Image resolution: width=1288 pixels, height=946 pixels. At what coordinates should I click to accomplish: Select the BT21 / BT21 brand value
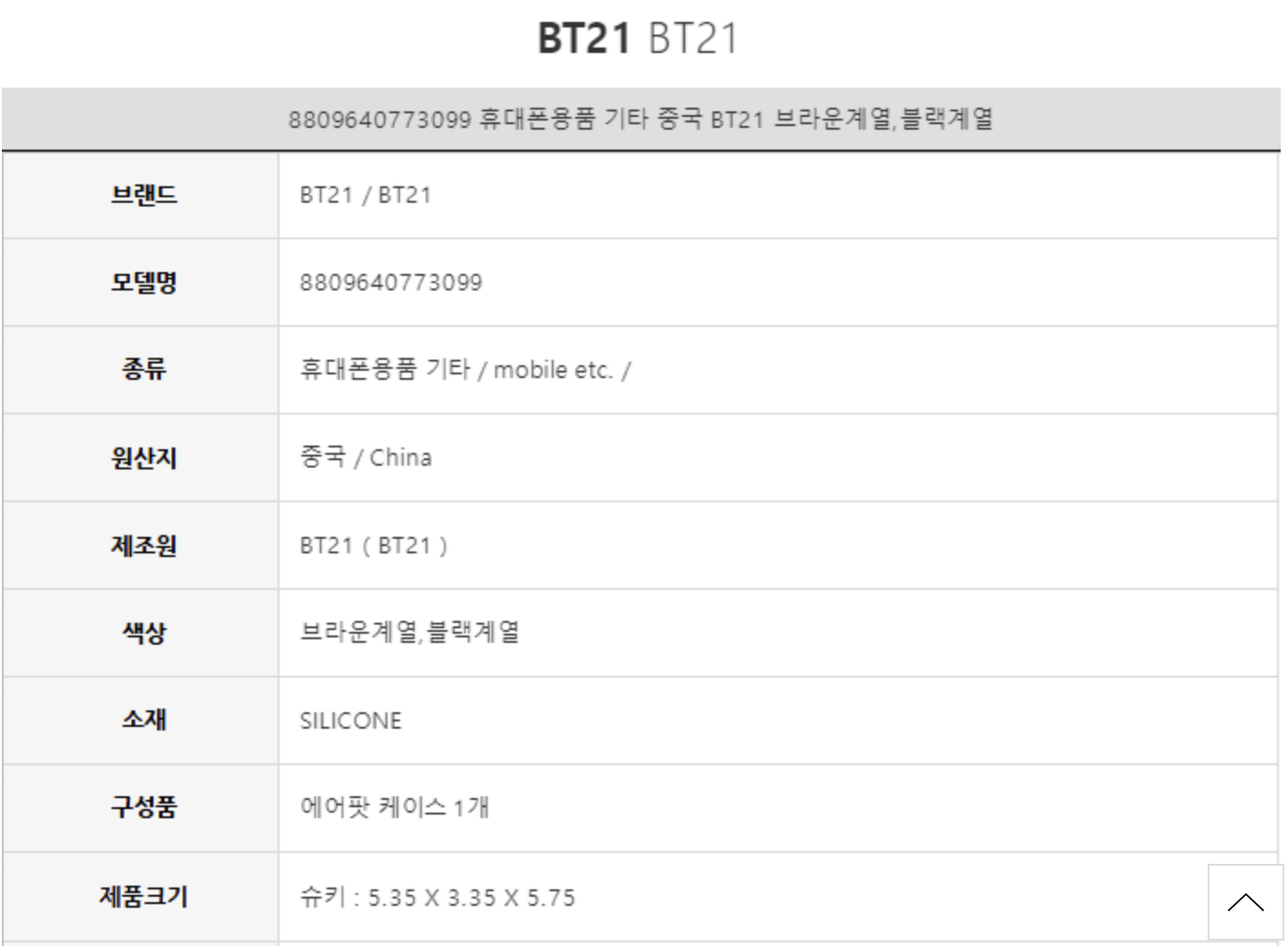click(365, 195)
